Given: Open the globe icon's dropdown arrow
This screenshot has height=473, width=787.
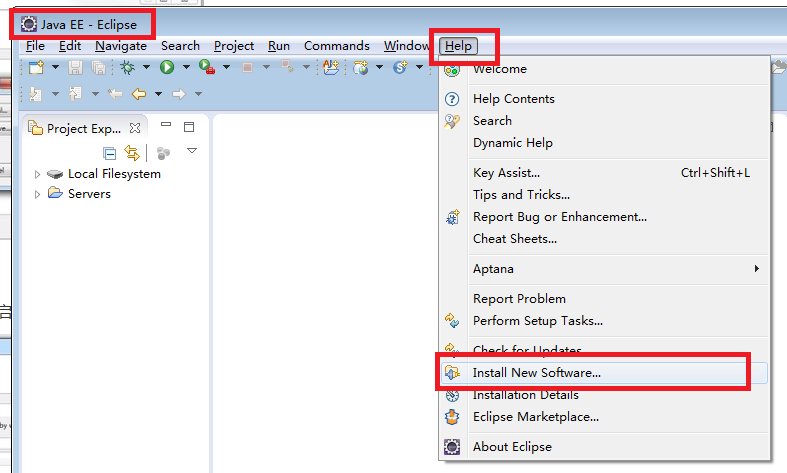Looking at the screenshot, I should [379, 67].
